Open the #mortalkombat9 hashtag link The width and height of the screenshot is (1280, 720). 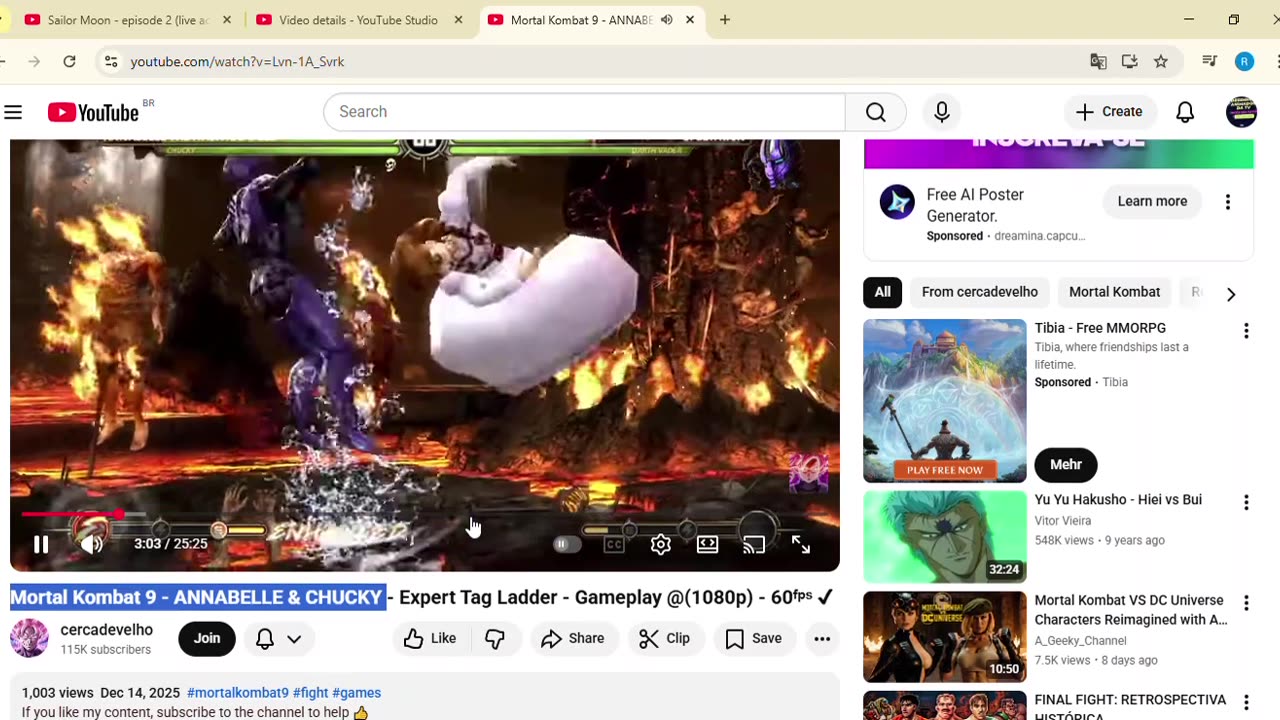tap(238, 693)
